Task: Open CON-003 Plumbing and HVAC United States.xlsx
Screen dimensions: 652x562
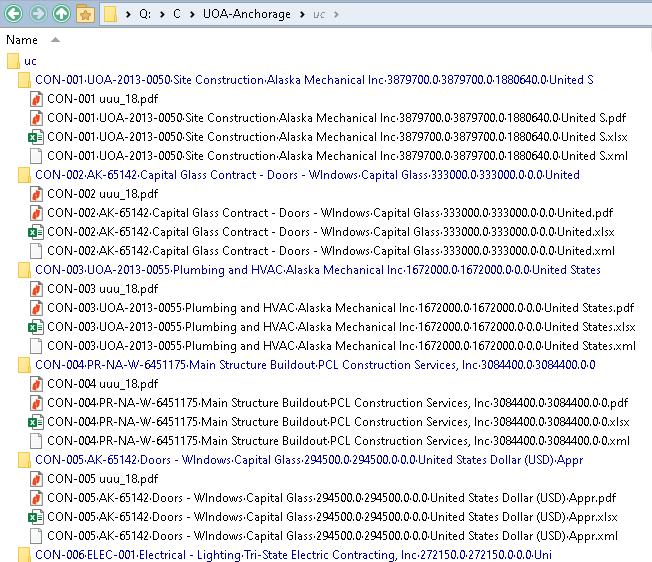Action: click(341, 327)
